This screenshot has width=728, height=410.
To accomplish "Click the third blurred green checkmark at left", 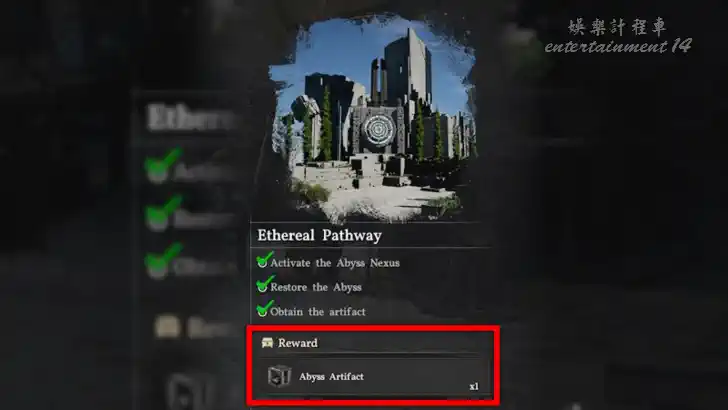I will pos(162,260).
